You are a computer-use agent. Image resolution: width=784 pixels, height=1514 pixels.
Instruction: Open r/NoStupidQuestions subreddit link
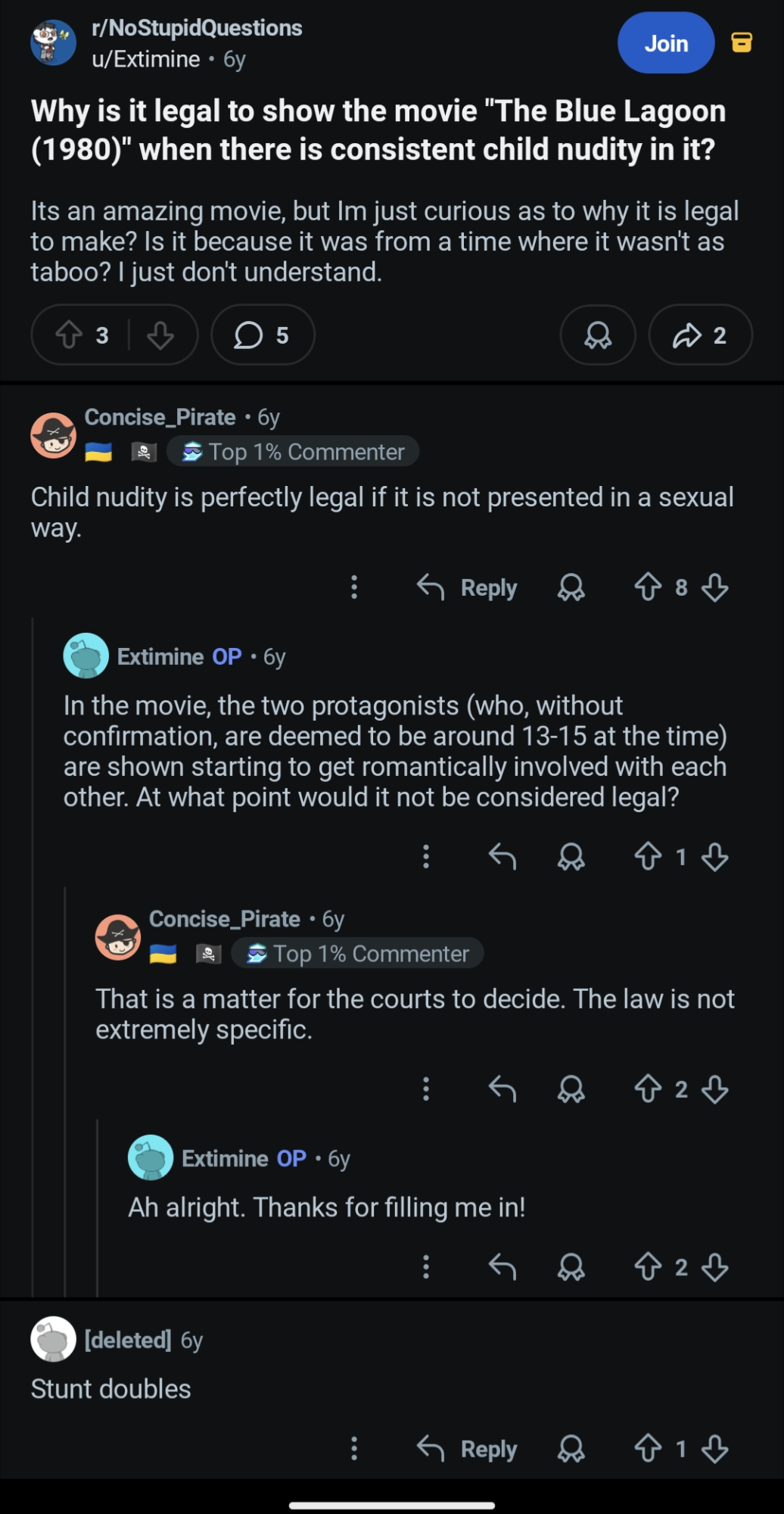pos(197,28)
